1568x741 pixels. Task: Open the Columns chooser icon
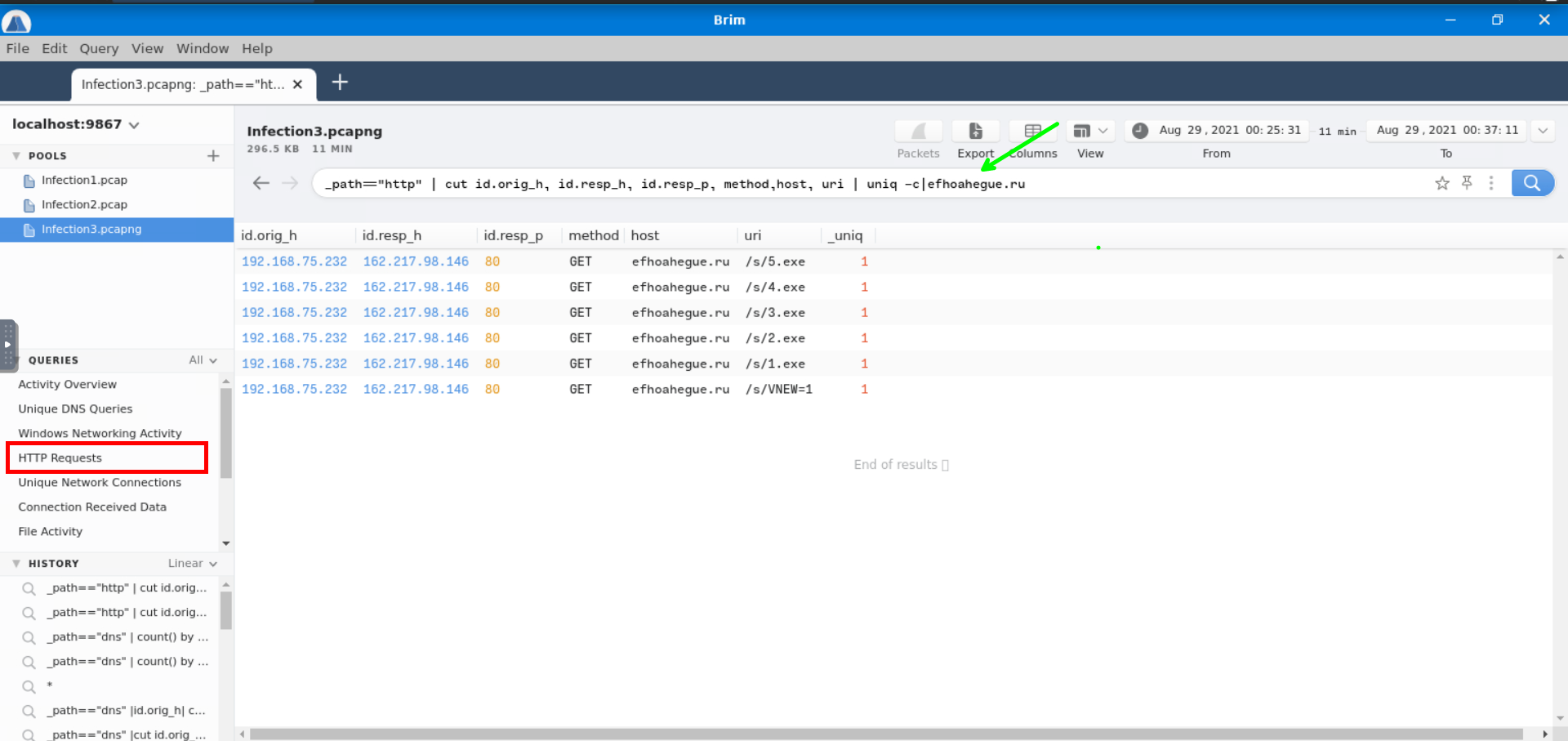(x=1032, y=132)
